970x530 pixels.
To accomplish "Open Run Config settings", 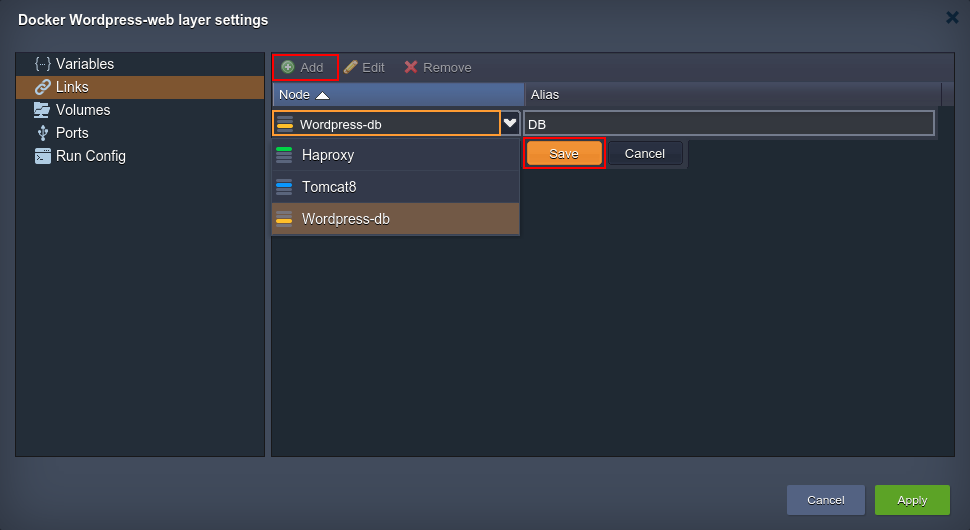I will (x=140, y=156).
